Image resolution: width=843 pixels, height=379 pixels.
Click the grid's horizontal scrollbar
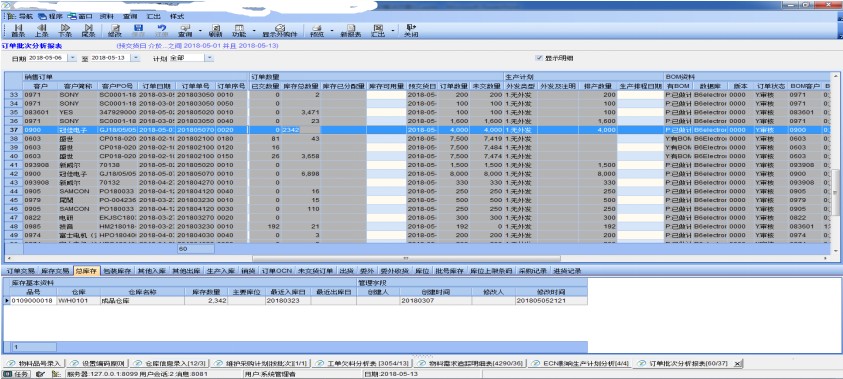click(x=417, y=259)
